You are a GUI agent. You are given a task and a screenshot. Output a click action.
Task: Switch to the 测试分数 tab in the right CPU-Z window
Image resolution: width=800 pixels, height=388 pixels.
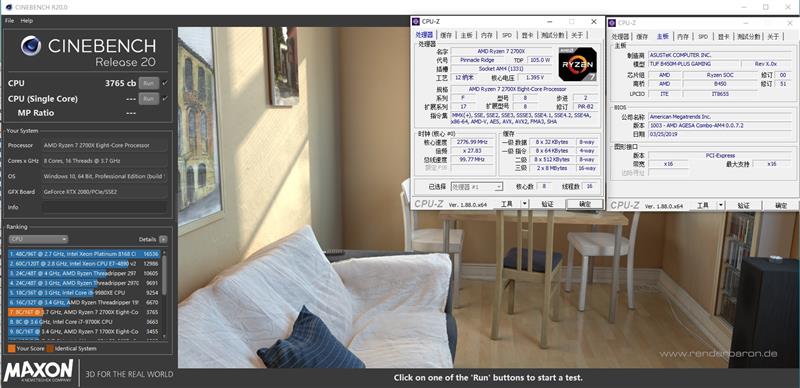(749, 37)
